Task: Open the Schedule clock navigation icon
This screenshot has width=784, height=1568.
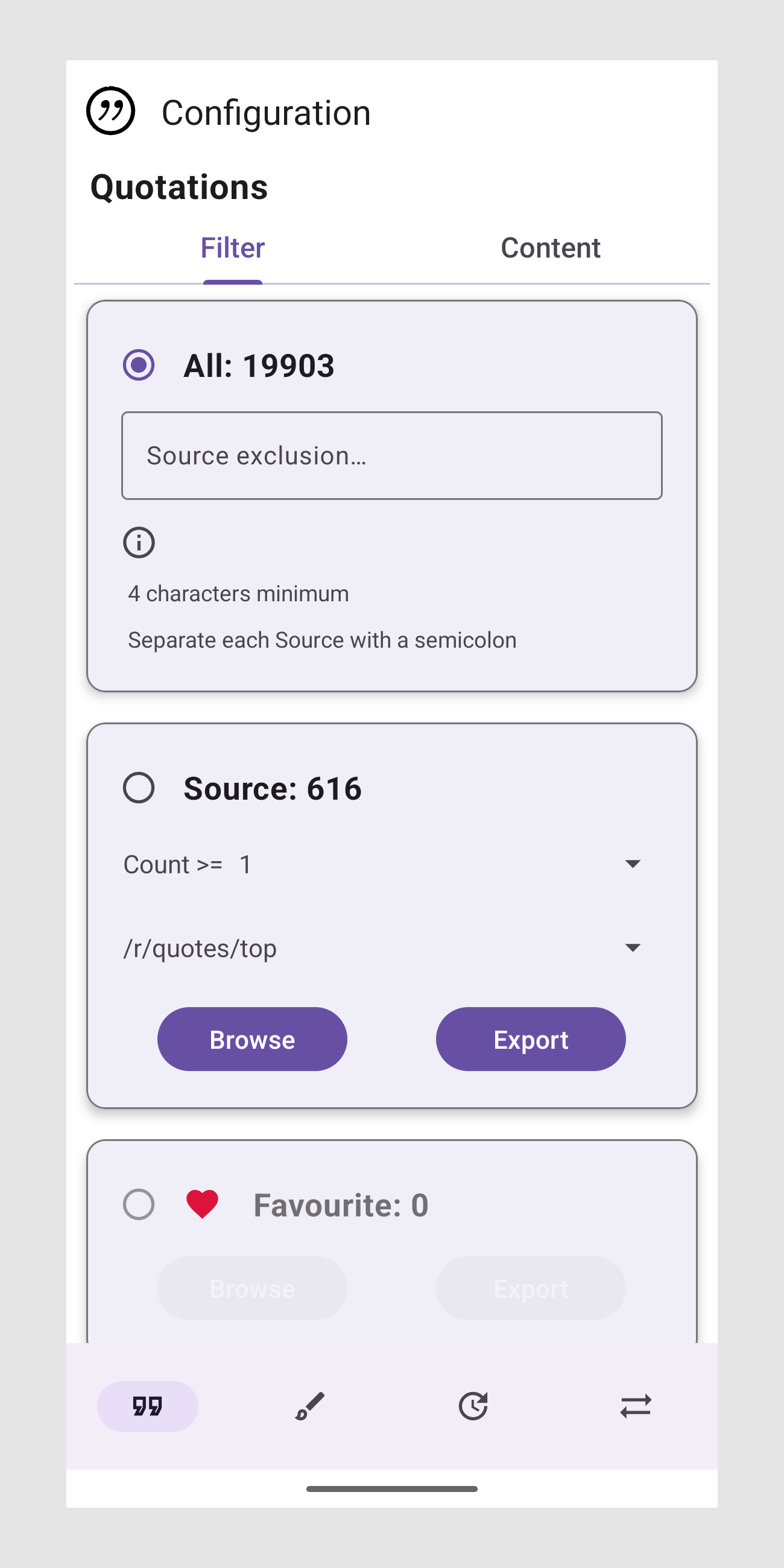Action: 473,1406
